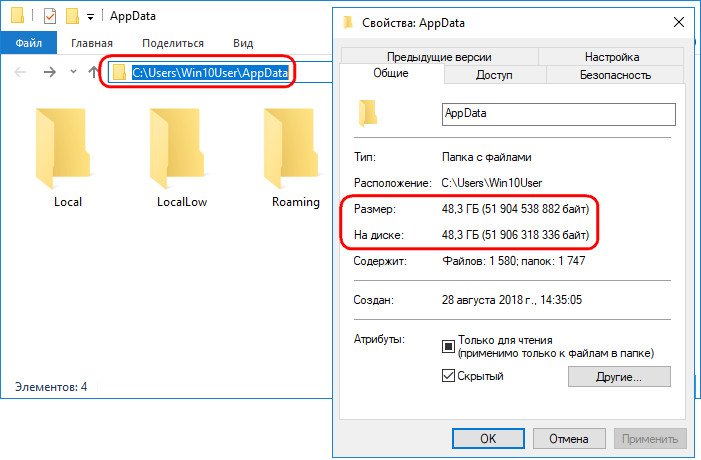Switch to the Главная ribbon tab
This screenshot has height=460, width=701.
[x=92, y=43]
